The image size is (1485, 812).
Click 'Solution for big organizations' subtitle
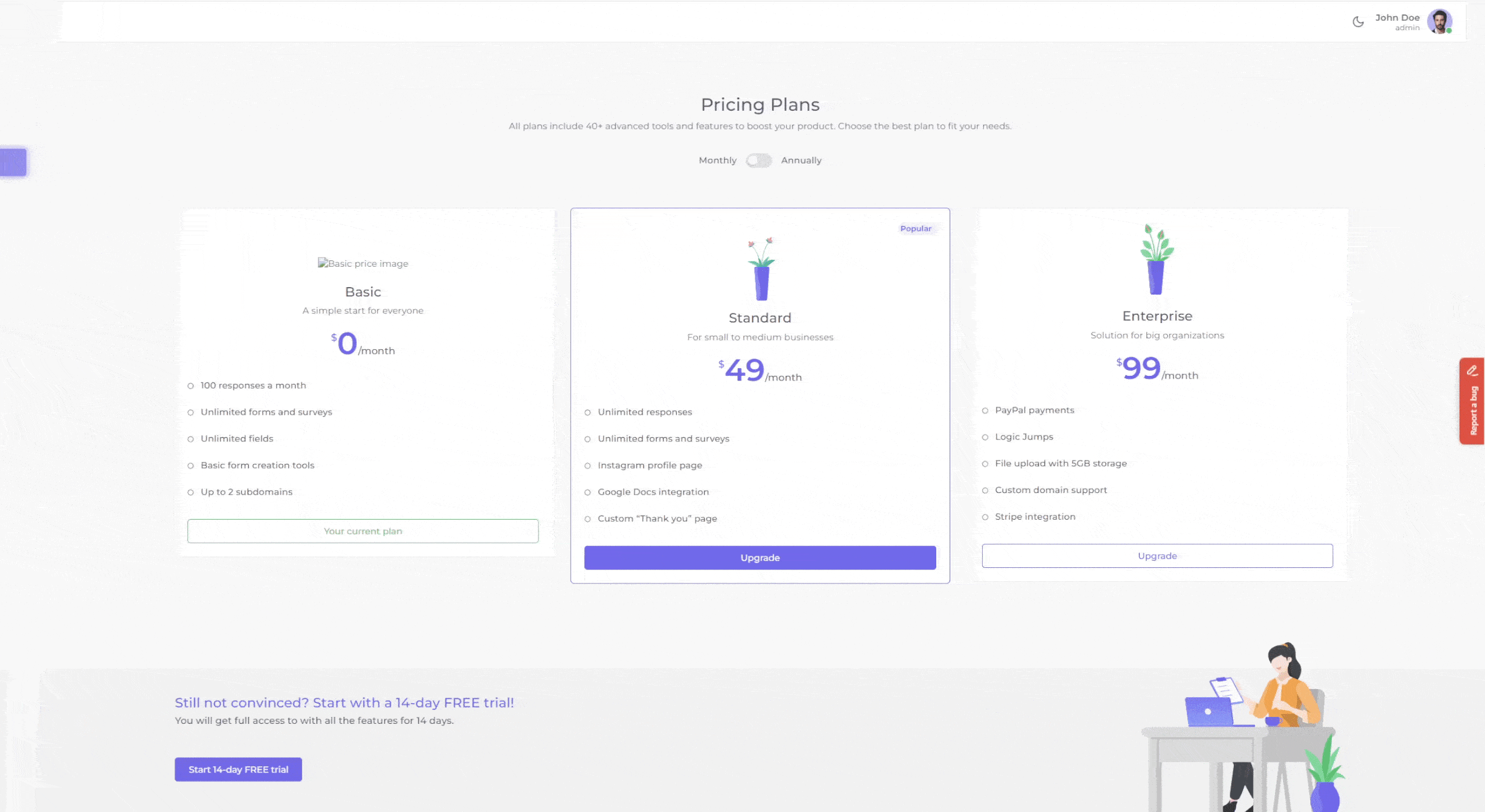click(x=1157, y=336)
